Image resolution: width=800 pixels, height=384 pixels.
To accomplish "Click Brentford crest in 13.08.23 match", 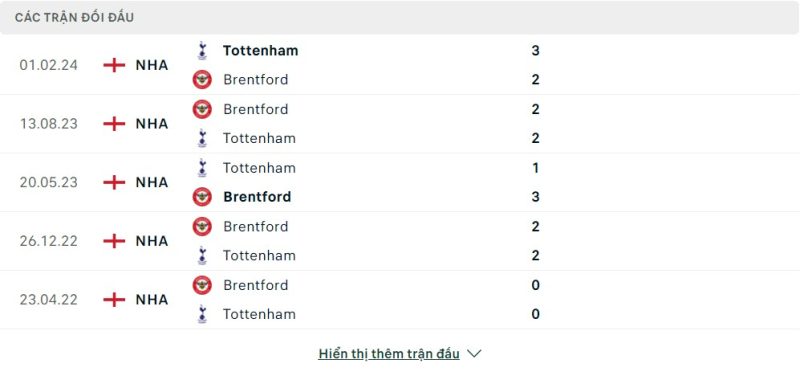I will [202, 109].
